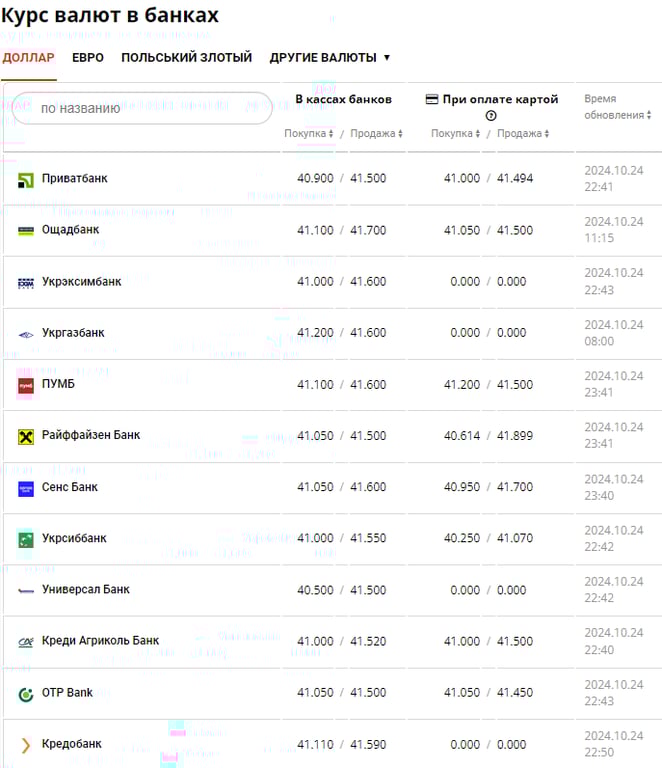Open the Универсал Банк link
662x768 pixels.
(x=85, y=590)
